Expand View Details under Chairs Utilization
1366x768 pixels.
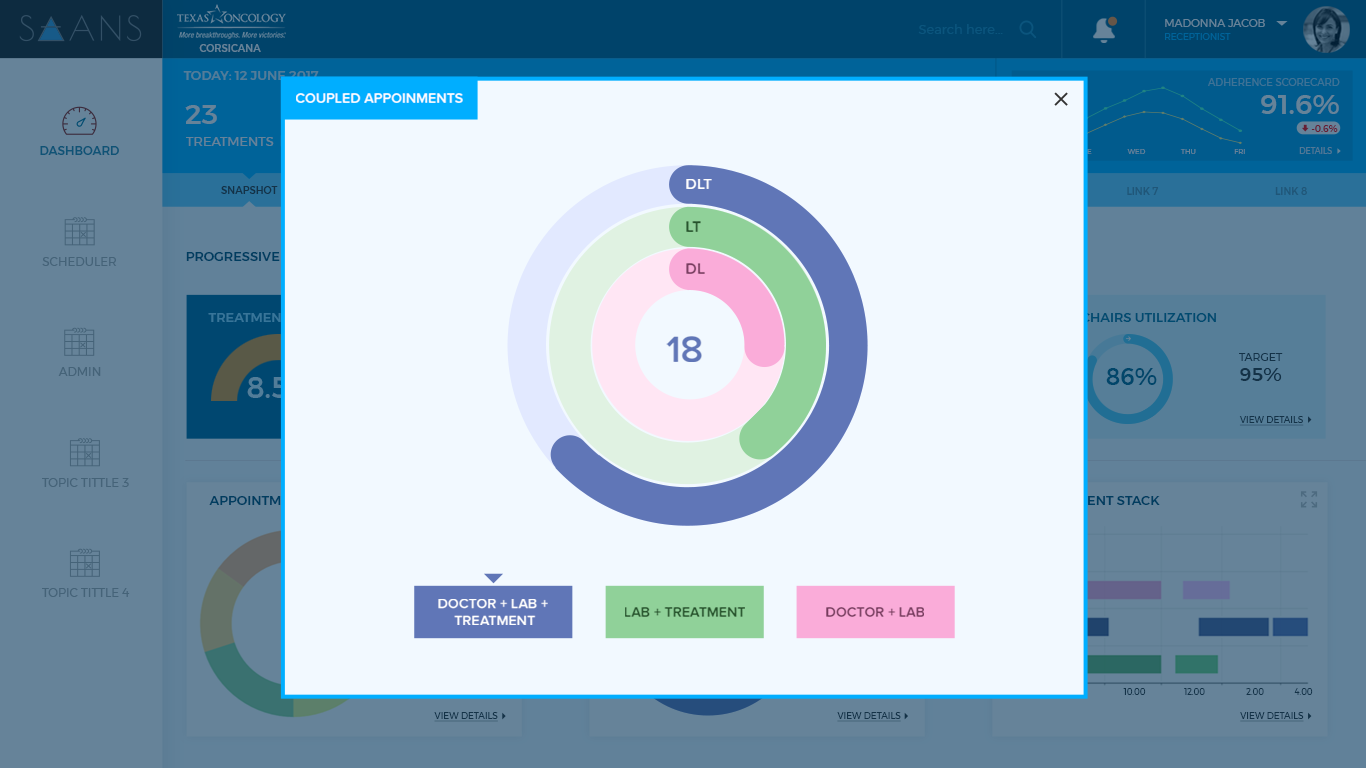[x=1275, y=420]
